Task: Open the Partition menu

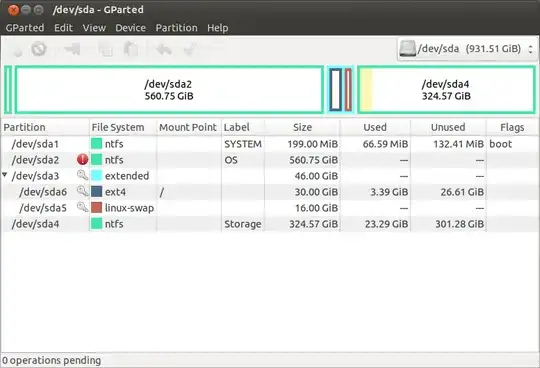Action: click(x=177, y=28)
